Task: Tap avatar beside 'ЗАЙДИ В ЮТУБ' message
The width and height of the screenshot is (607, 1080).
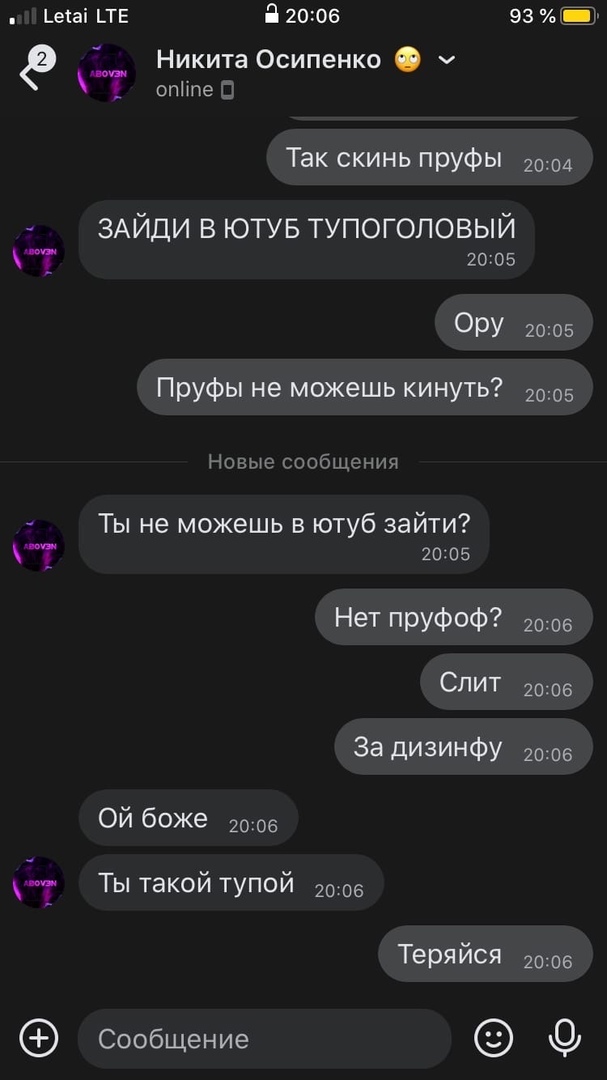Action: pyautogui.click(x=39, y=251)
